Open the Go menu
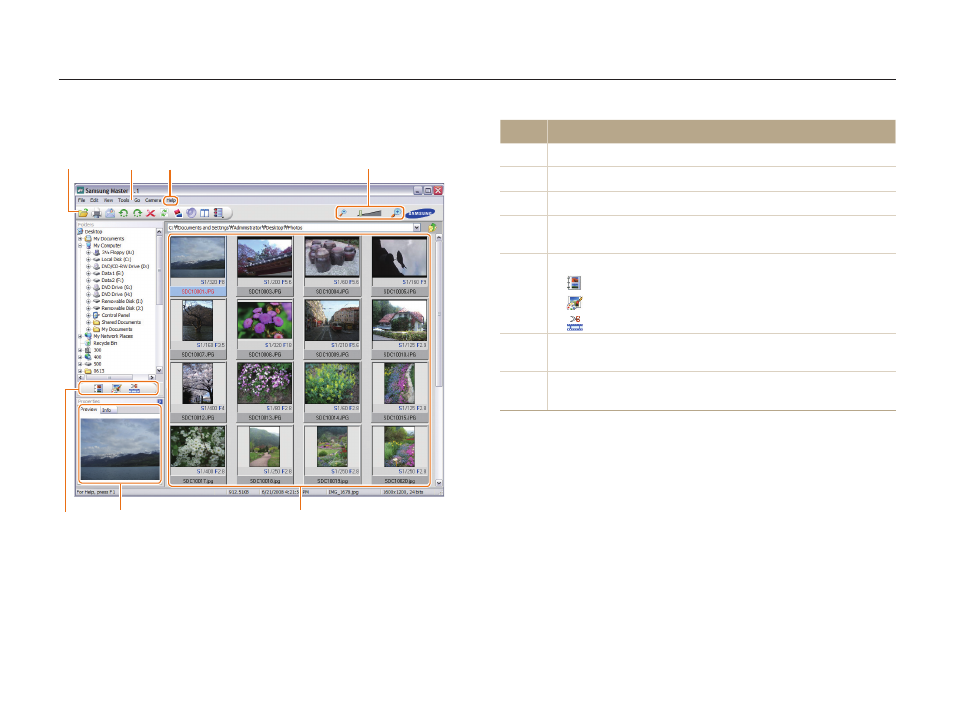 click(x=137, y=200)
